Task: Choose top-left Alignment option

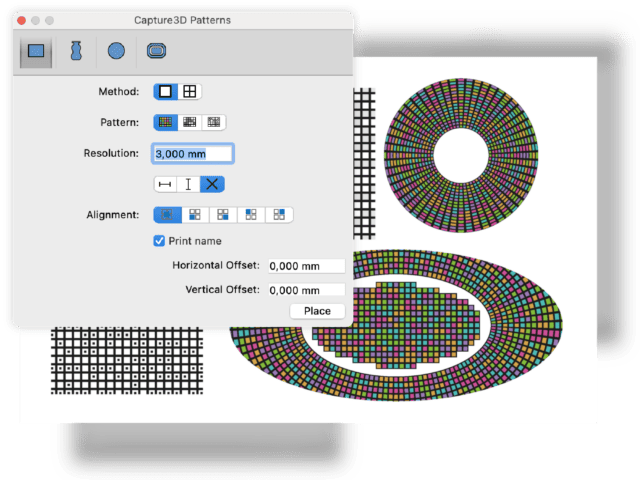Action: pyautogui.click(x=251, y=215)
